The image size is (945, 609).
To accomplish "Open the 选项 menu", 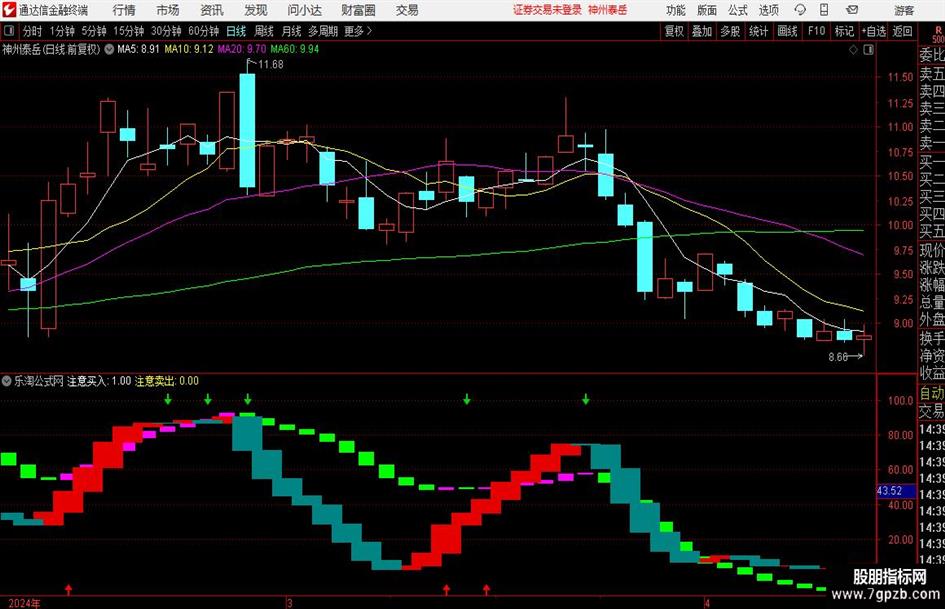I will 769,10.
